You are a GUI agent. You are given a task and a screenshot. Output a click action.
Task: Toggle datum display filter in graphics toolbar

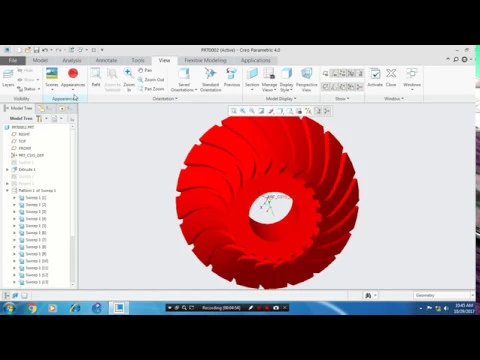(x=309, y=111)
